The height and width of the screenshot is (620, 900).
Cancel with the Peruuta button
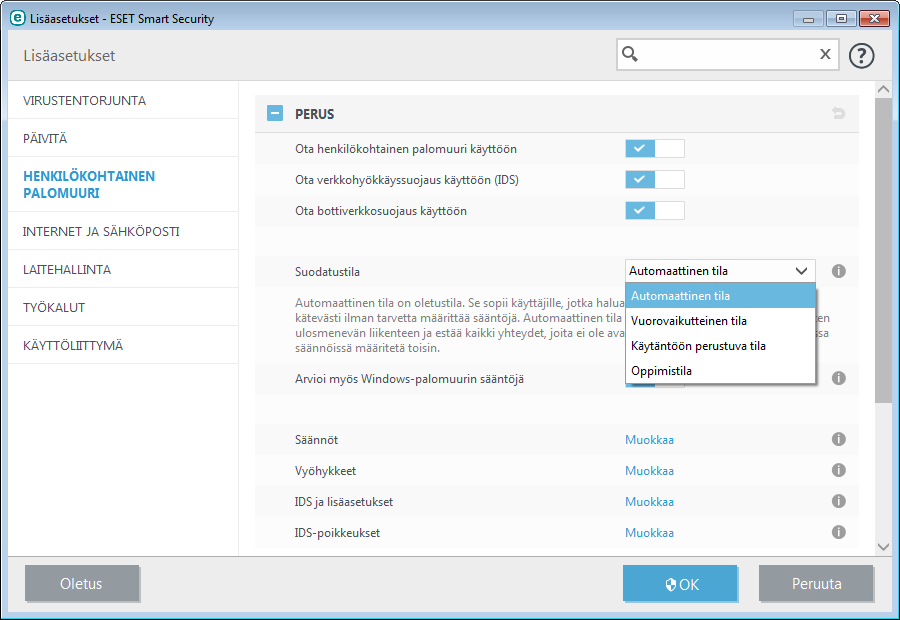[x=816, y=583]
